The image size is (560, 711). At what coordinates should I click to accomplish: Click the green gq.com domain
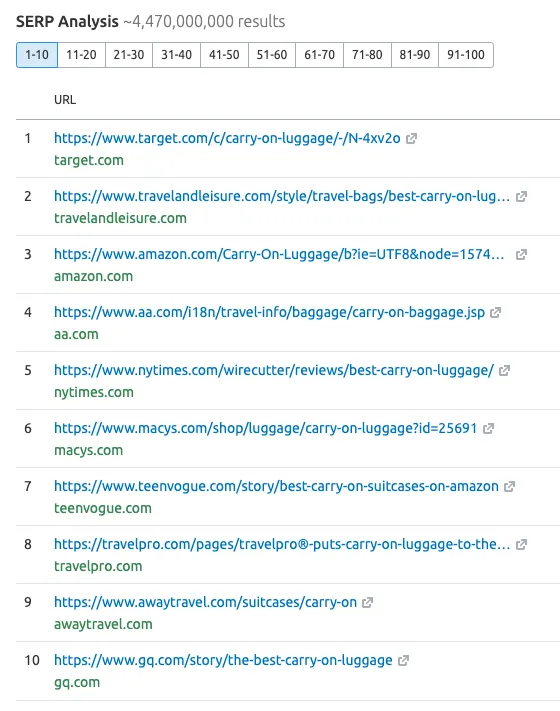[x=77, y=682]
